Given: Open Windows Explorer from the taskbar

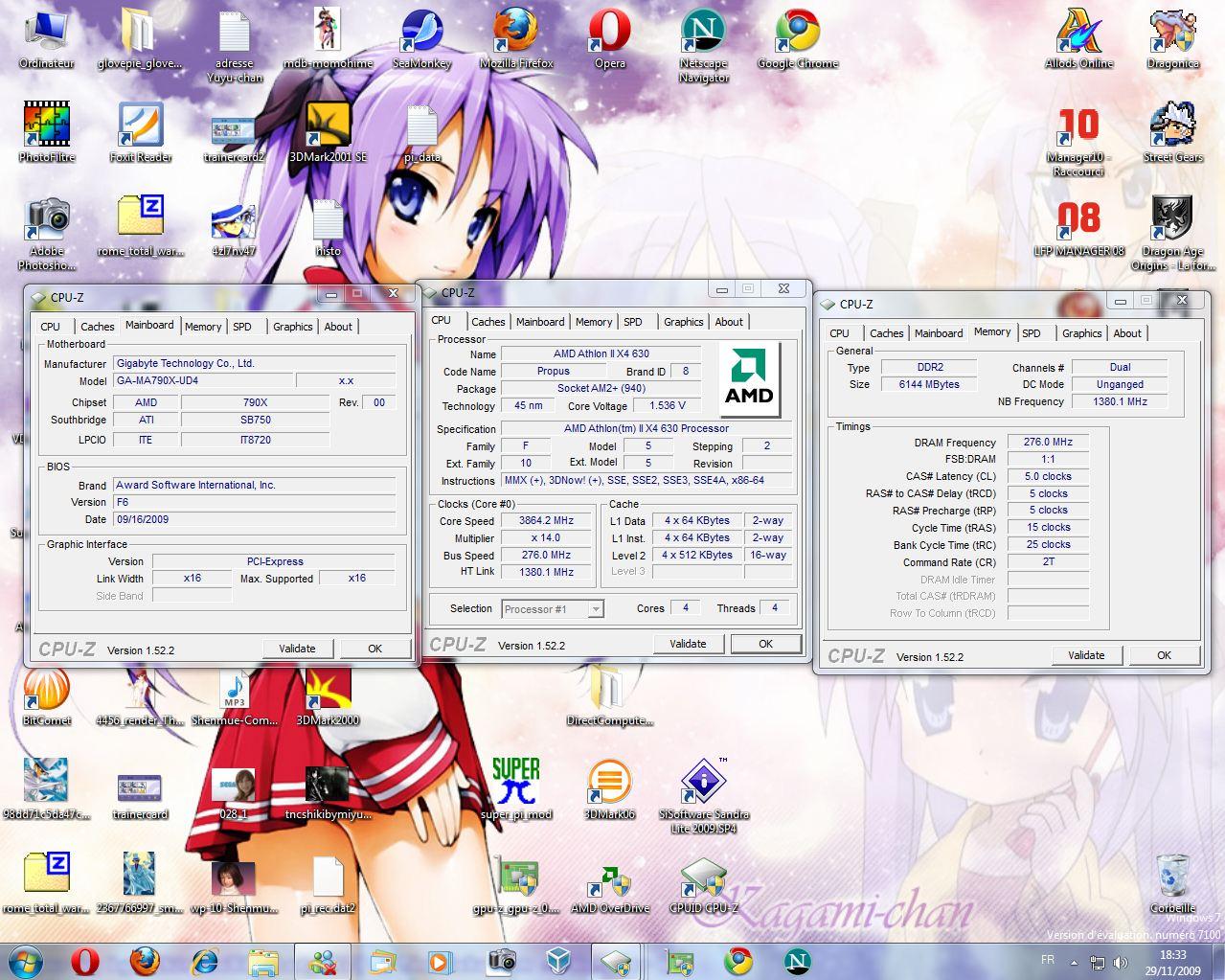Looking at the screenshot, I should point(262,961).
